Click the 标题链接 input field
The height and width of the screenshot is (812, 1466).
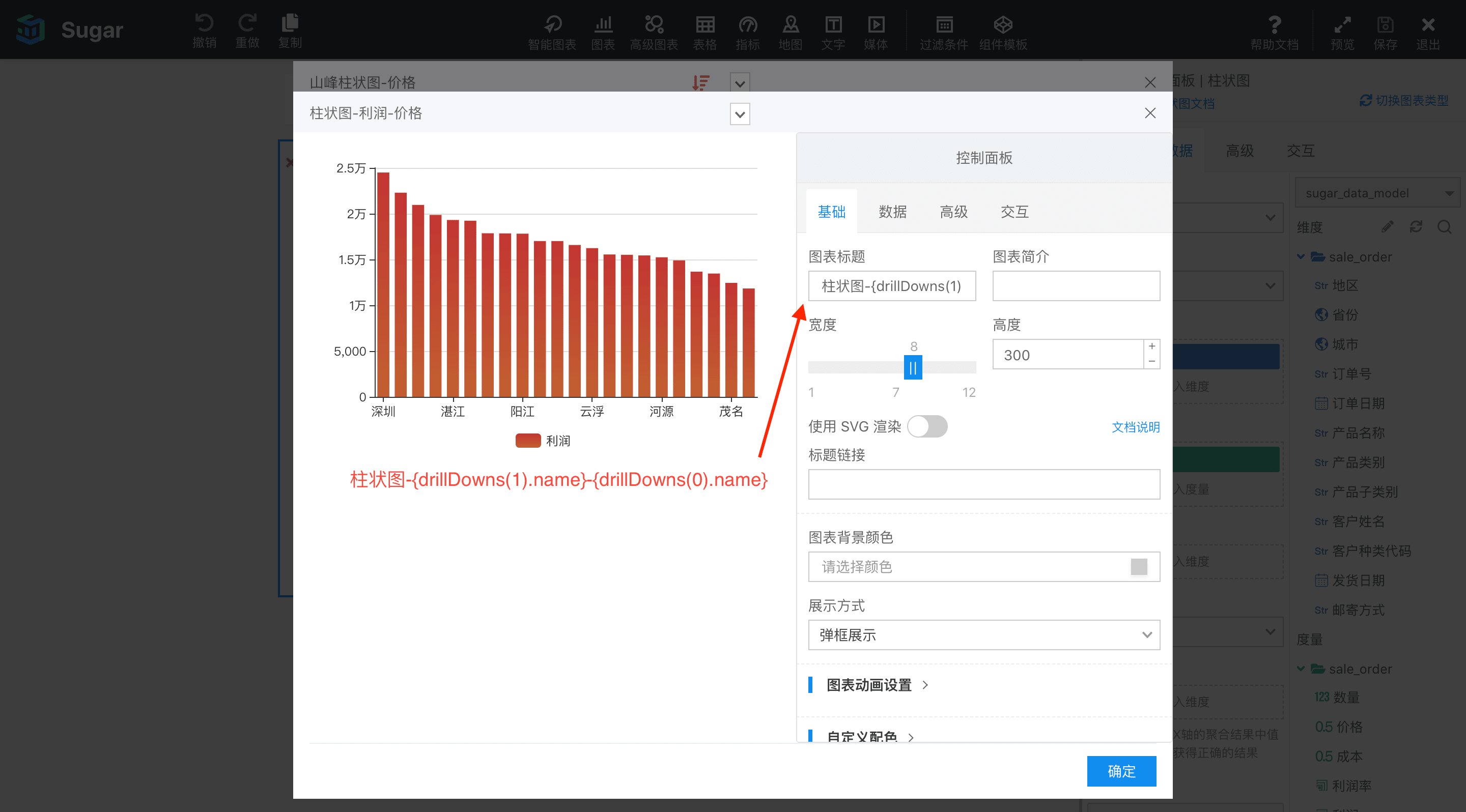(984, 484)
